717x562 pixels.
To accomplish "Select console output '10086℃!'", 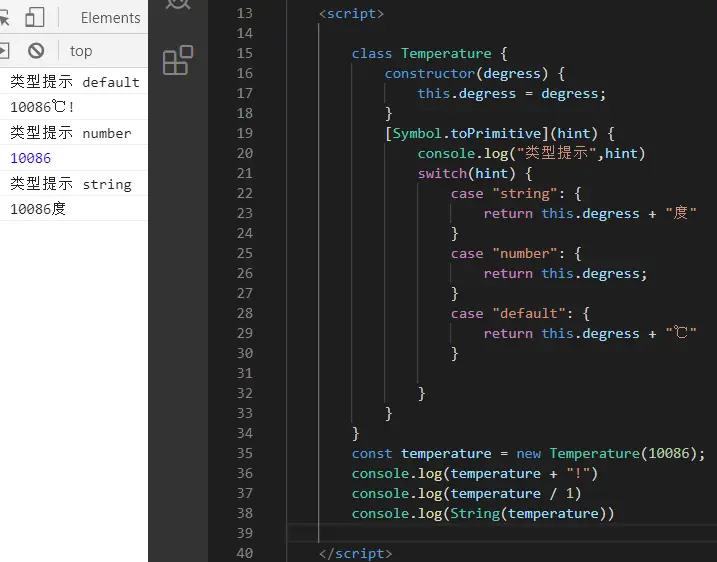I will pyautogui.click(x=42, y=107).
